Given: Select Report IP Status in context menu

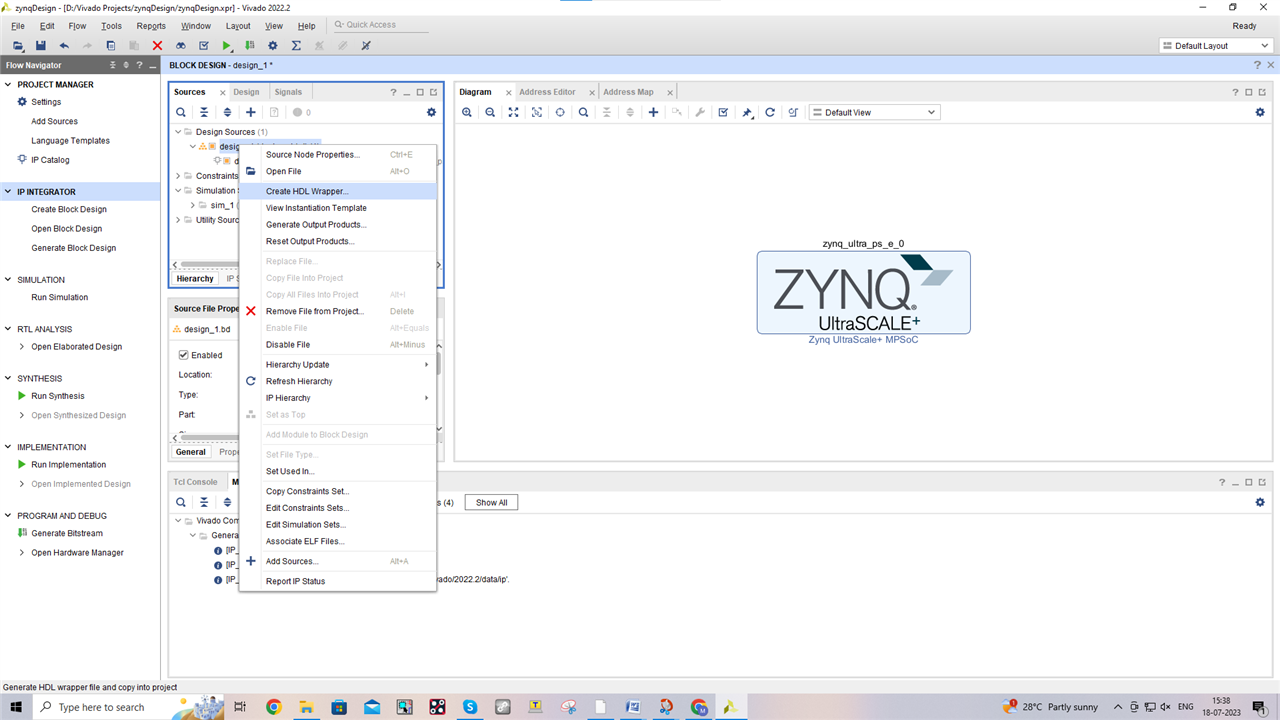Looking at the screenshot, I should pyautogui.click(x=337, y=581).
